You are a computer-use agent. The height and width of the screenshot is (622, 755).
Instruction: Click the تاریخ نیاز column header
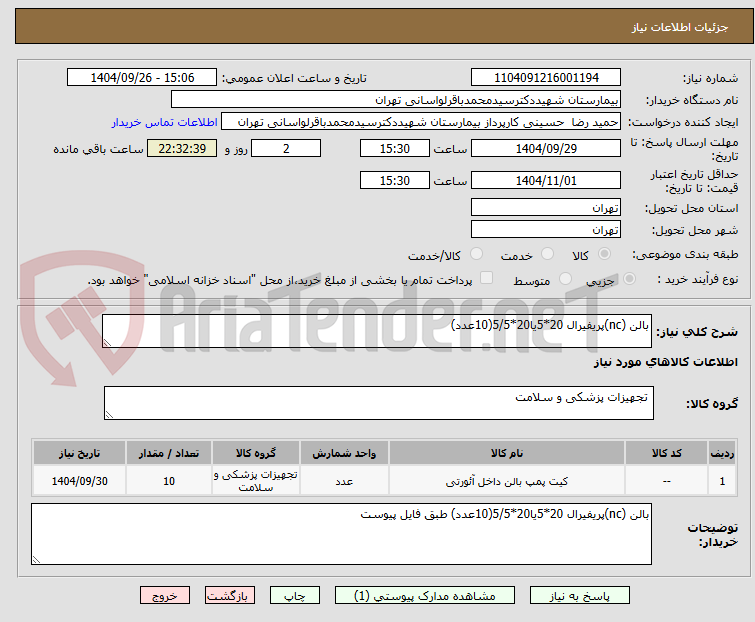pyautogui.click(x=79, y=453)
